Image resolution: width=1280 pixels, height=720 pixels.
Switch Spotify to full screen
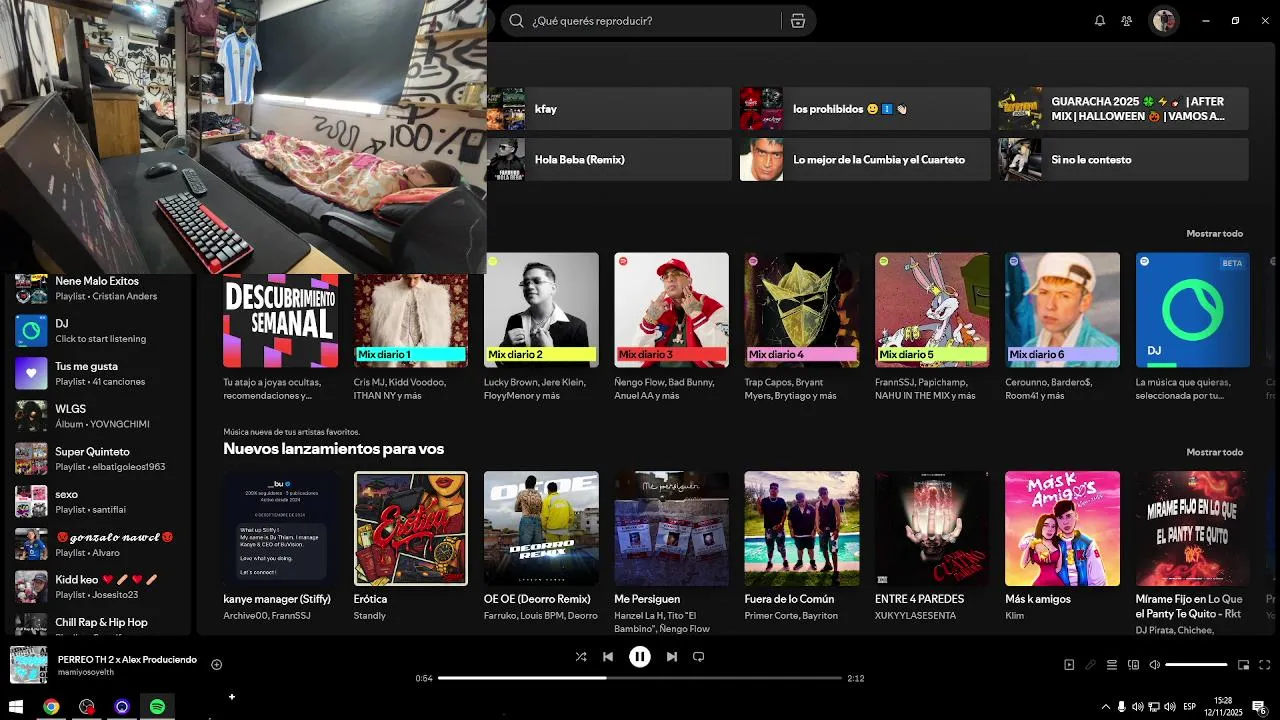coord(1265,665)
